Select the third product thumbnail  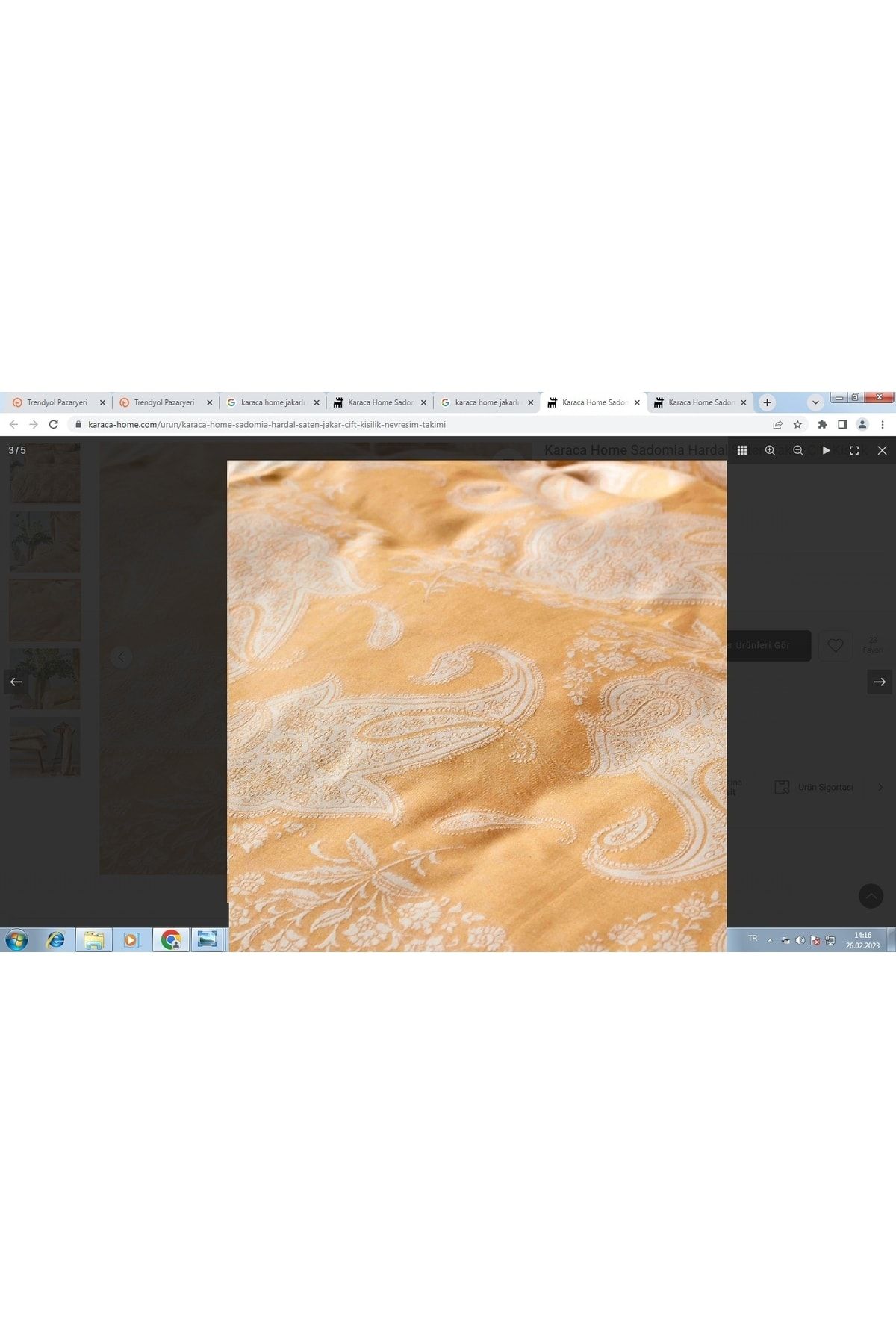[x=45, y=611]
